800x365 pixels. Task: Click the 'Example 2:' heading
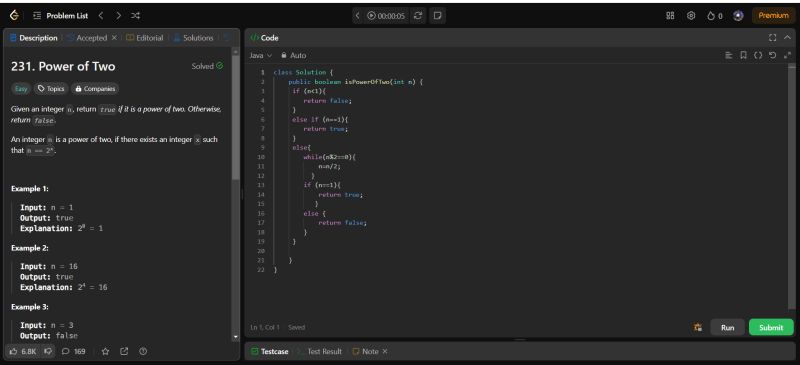30,248
